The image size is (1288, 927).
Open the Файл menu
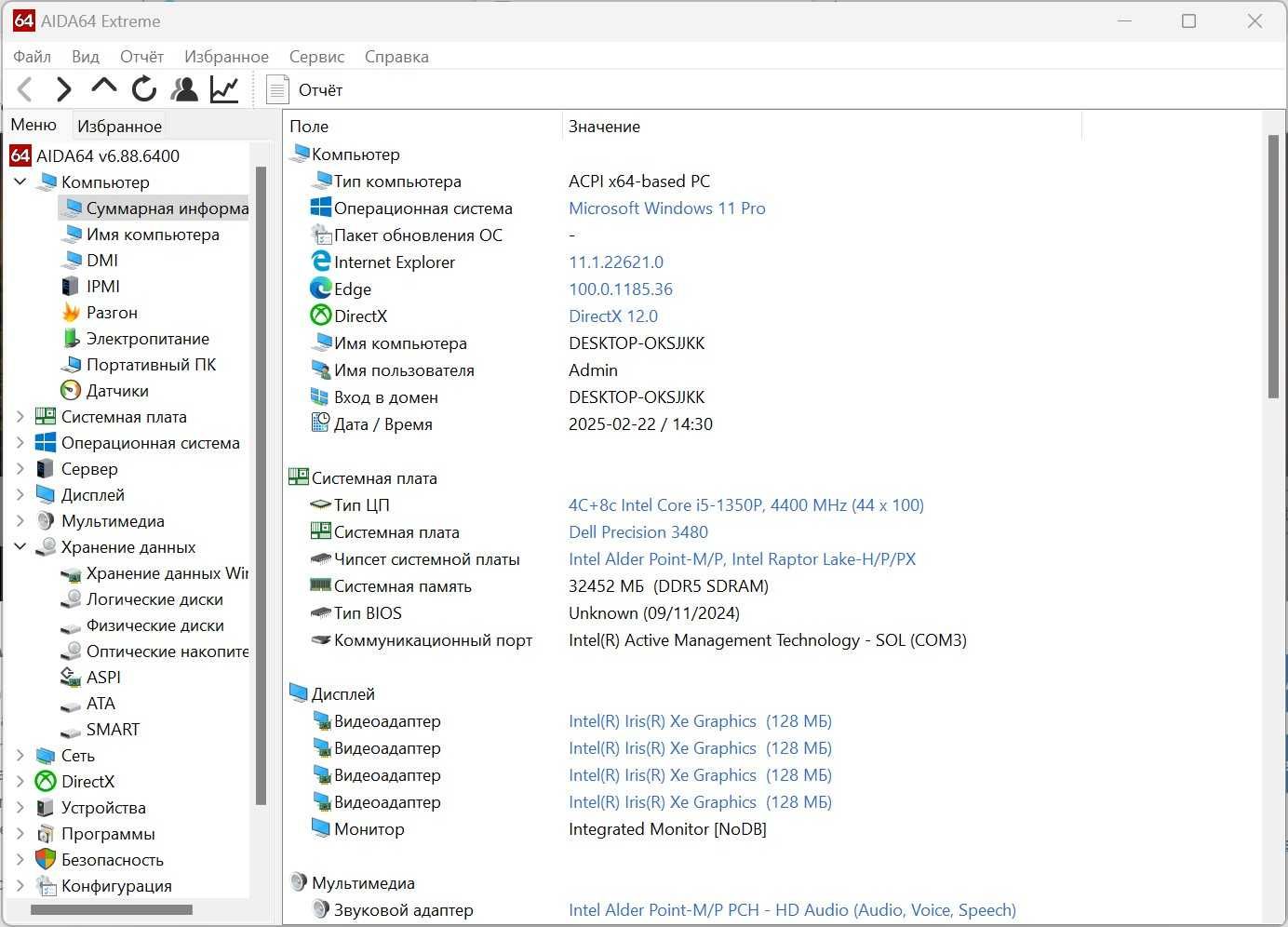coord(32,57)
